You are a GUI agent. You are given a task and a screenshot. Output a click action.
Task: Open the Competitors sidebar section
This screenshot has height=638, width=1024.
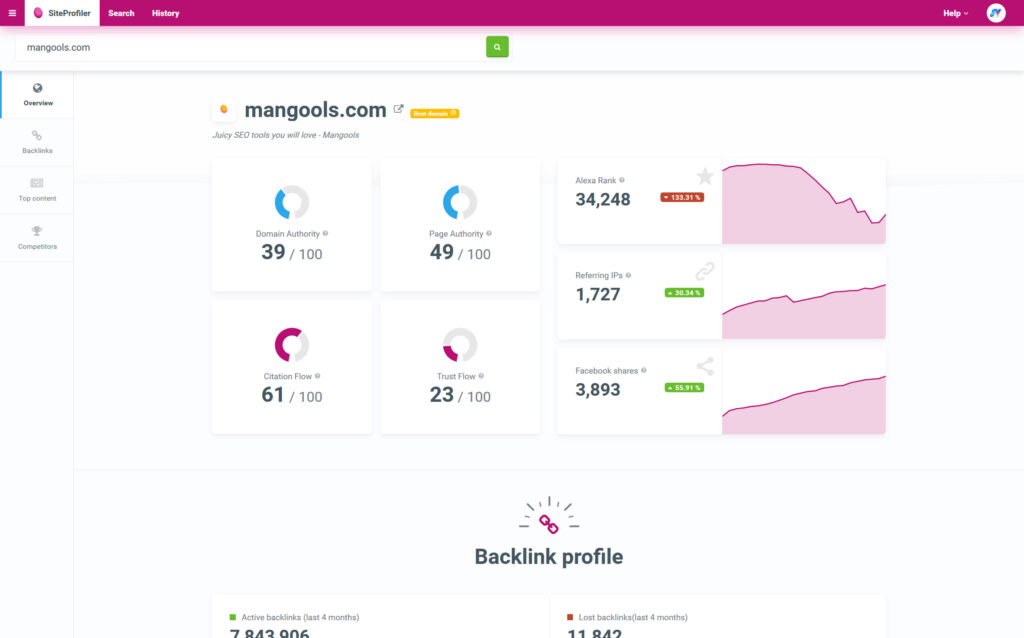click(37, 238)
